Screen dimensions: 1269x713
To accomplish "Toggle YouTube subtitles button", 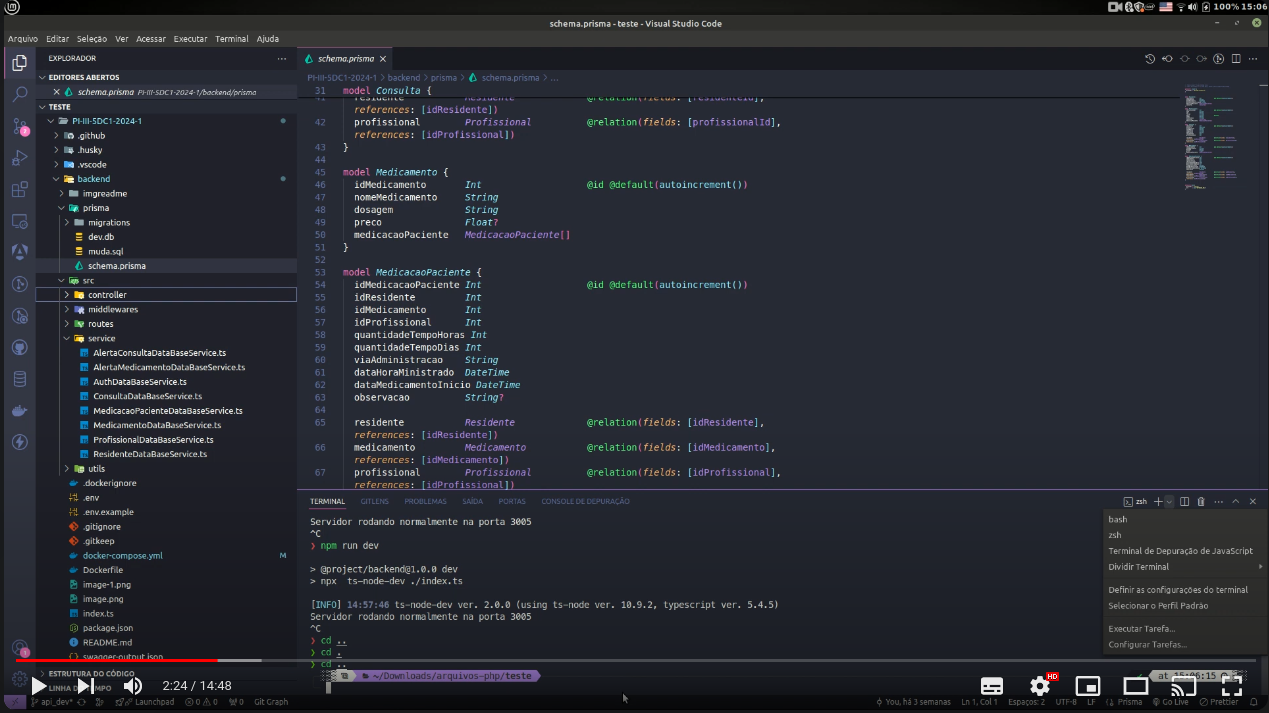I will pyautogui.click(x=992, y=686).
